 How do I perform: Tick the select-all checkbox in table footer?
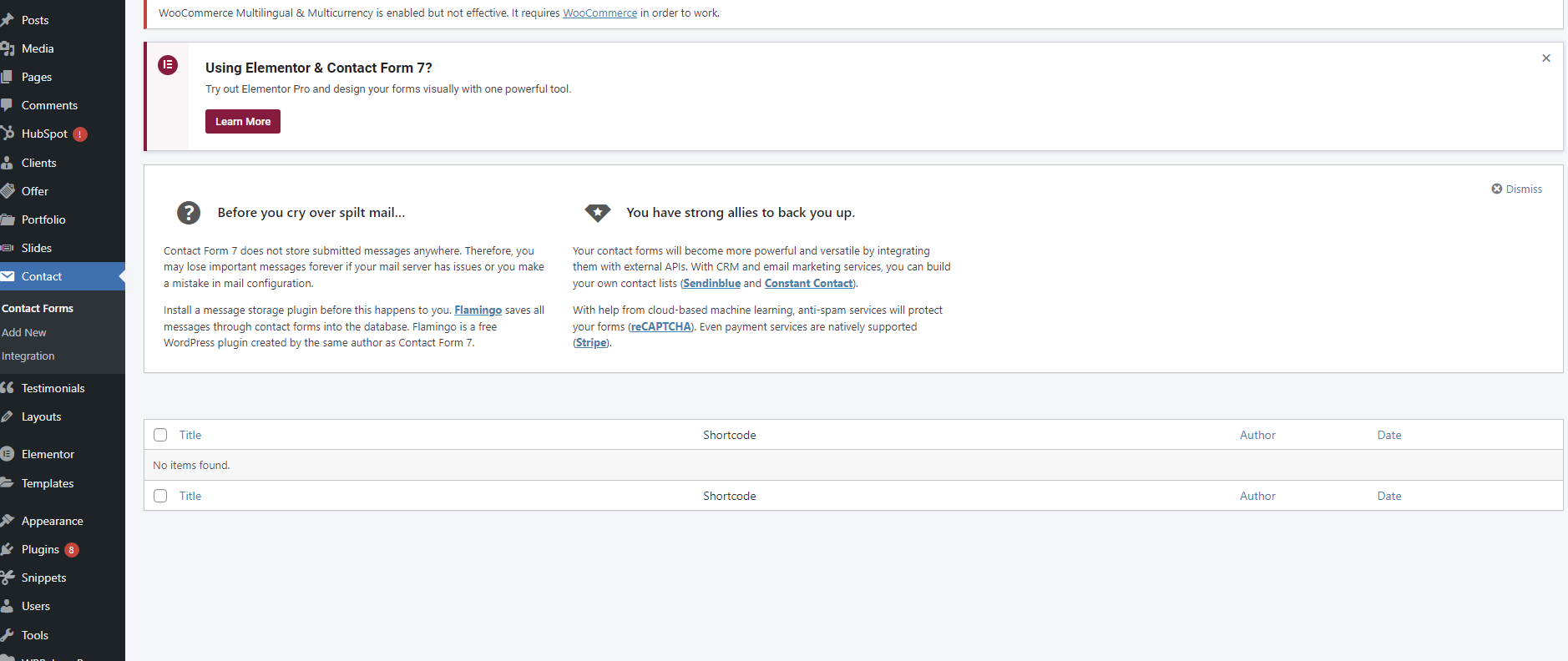point(160,496)
